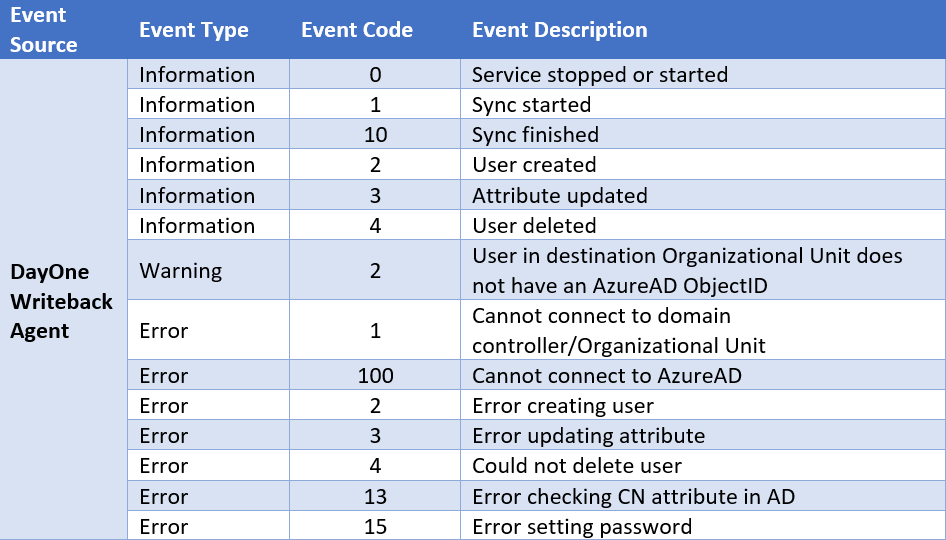Select the 'Error updating attribute' cell
Screen dimensions: 946x540
(703, 435)
